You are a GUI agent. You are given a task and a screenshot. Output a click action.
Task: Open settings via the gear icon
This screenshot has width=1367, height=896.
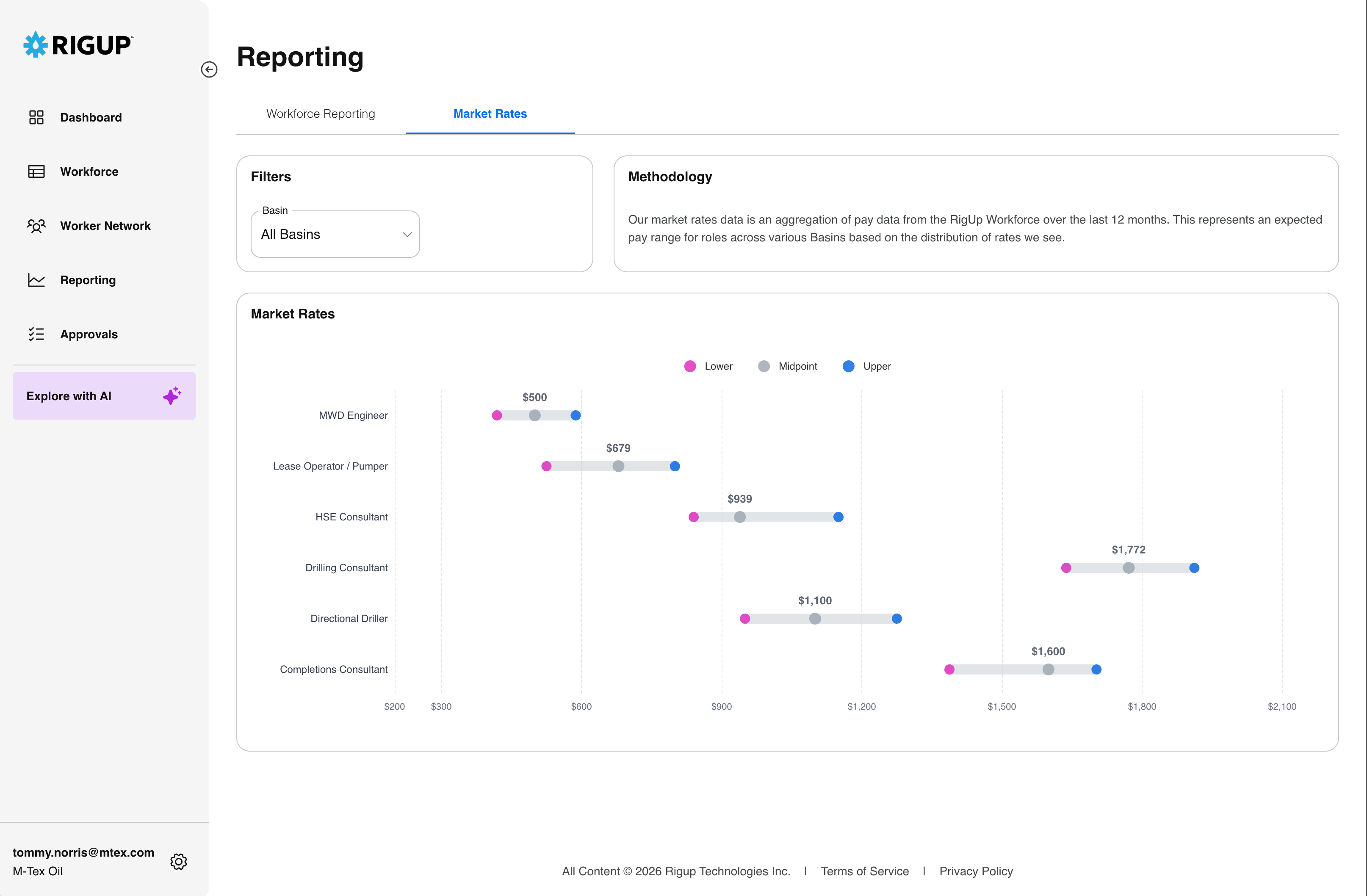(179, 862)
